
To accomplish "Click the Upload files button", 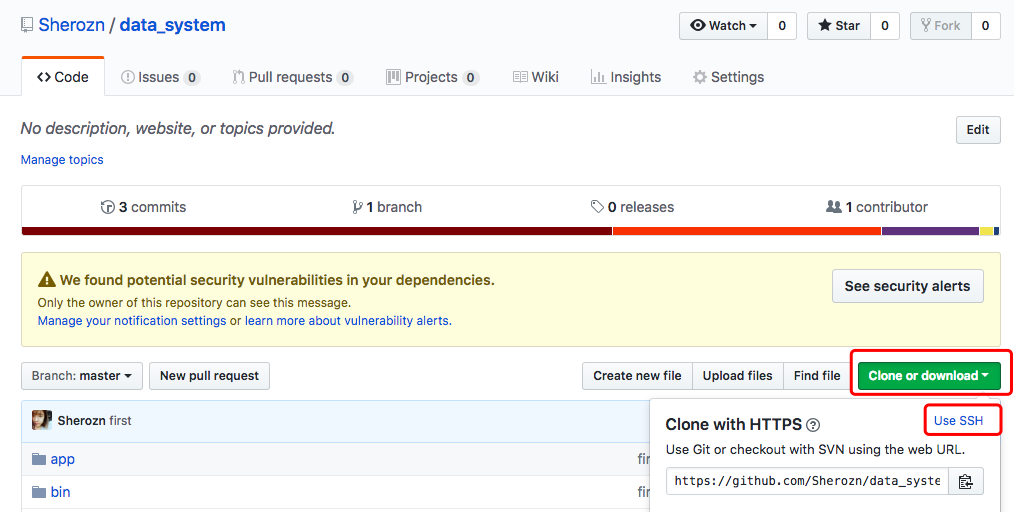I will [x=737, y=376].
